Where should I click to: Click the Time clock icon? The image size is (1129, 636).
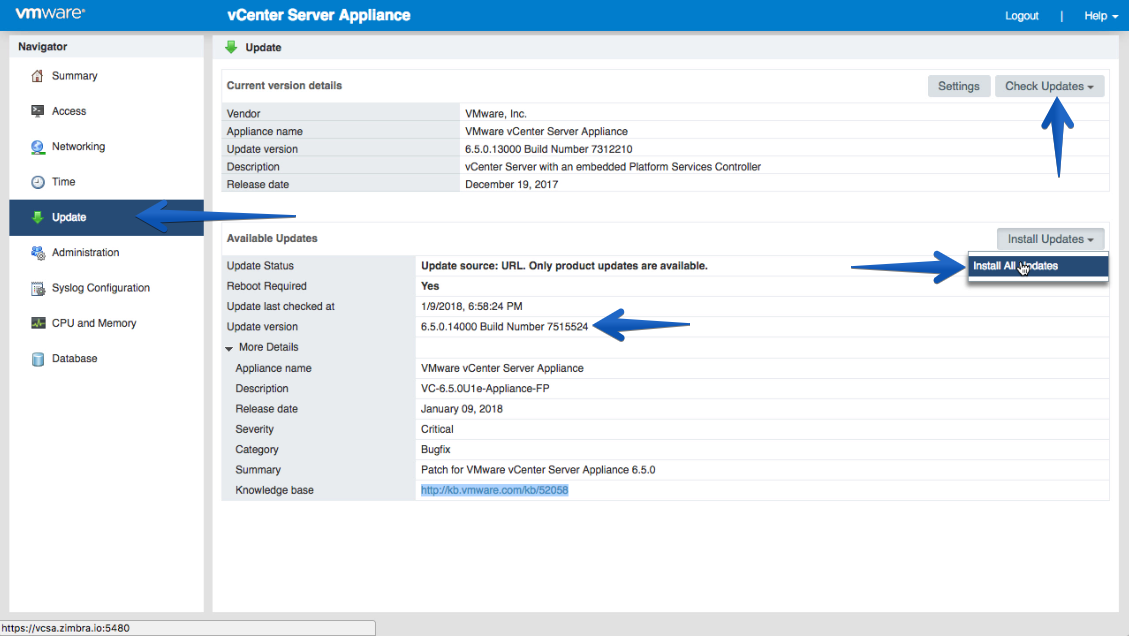click(x=37, y=182)
